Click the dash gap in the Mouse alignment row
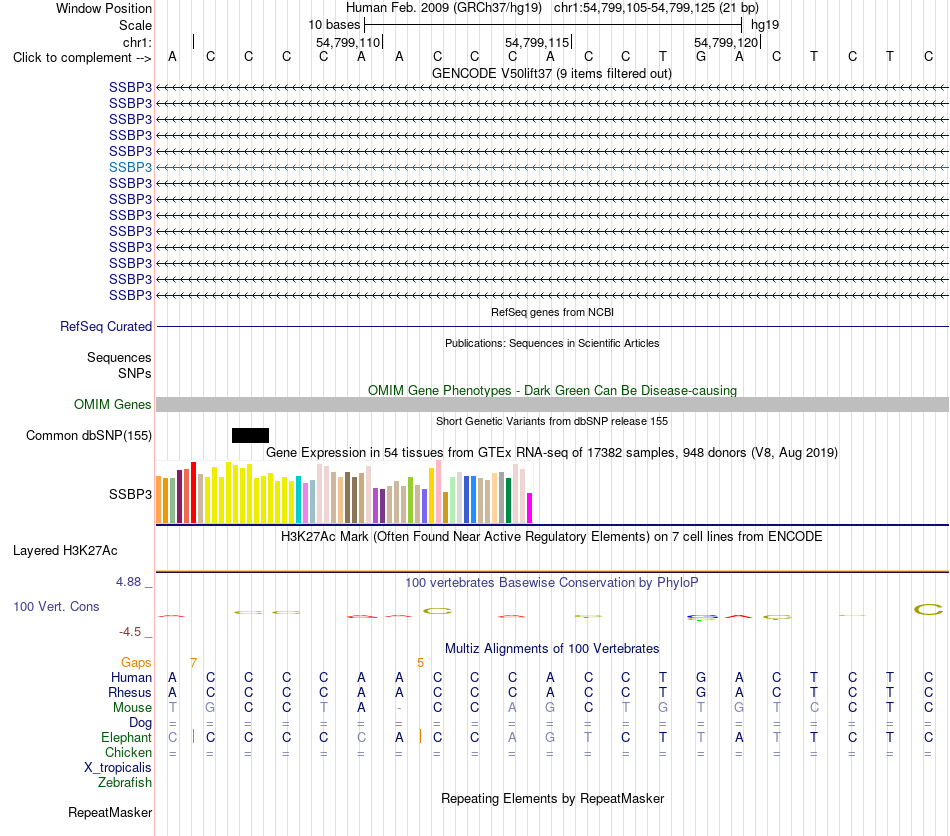Viewport: 950px width, 836px height. [399, 708]
